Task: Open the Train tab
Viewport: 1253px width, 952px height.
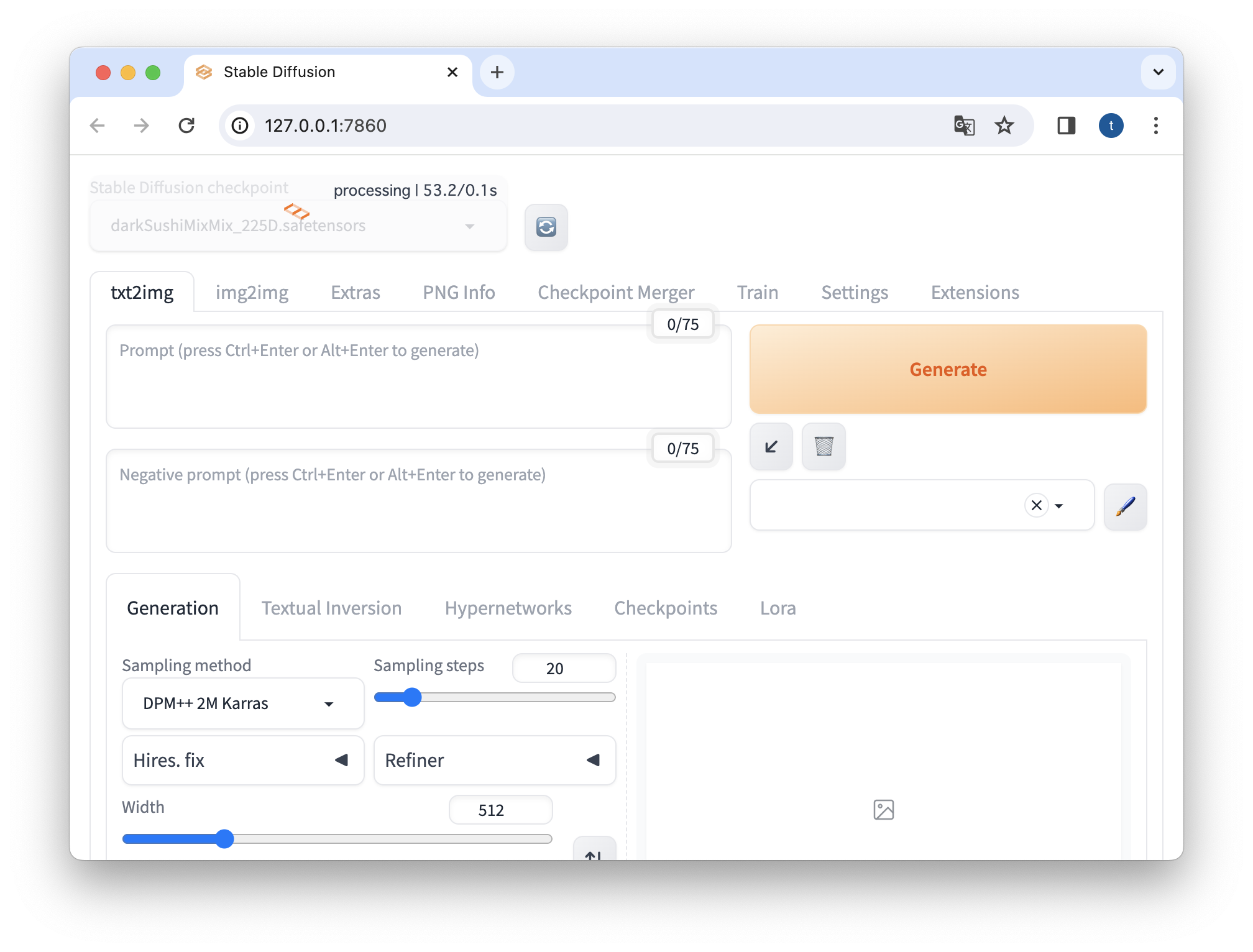Action: tap(758, 292)
